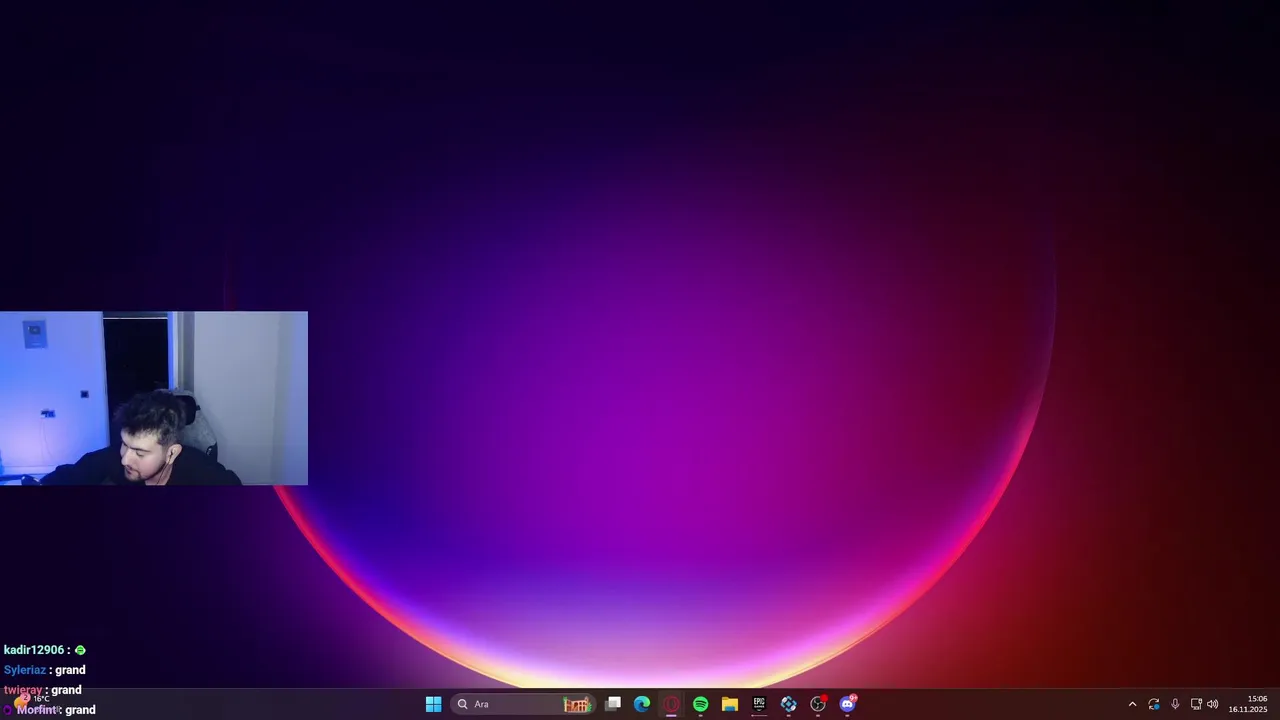Expand the hidden system tray icons chevron
The height and width of the screenshot is (720, 1280).
coord(1132,704)
